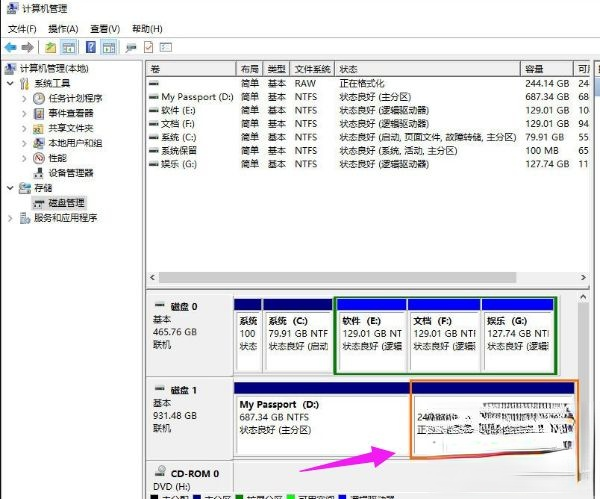This screenshot has width=600, height=499.
Task: Select the 系统 (C:) partition block
Action: click(x=298, y=336)
